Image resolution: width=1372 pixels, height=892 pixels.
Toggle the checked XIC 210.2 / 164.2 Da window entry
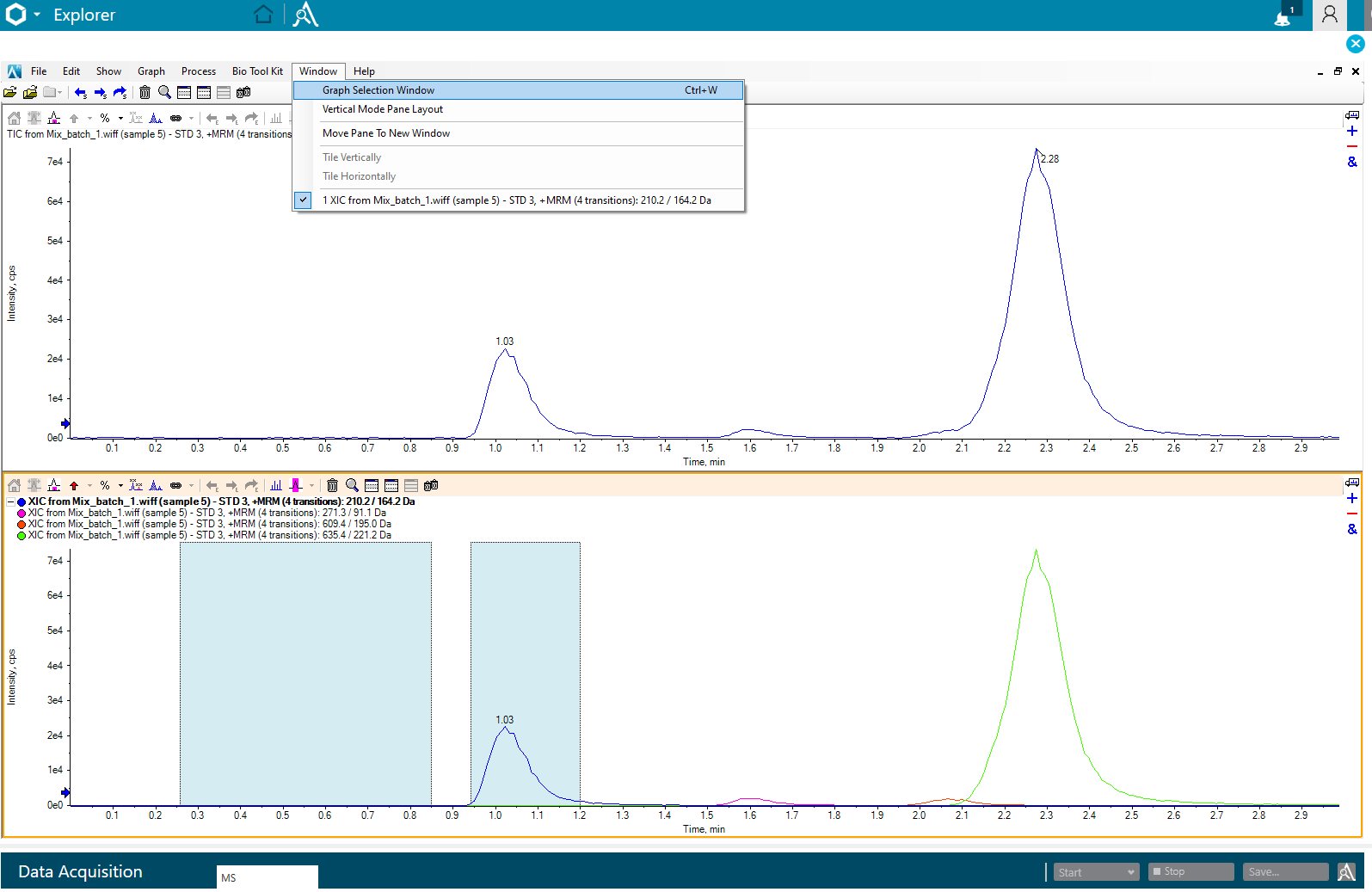pos(519,200)
